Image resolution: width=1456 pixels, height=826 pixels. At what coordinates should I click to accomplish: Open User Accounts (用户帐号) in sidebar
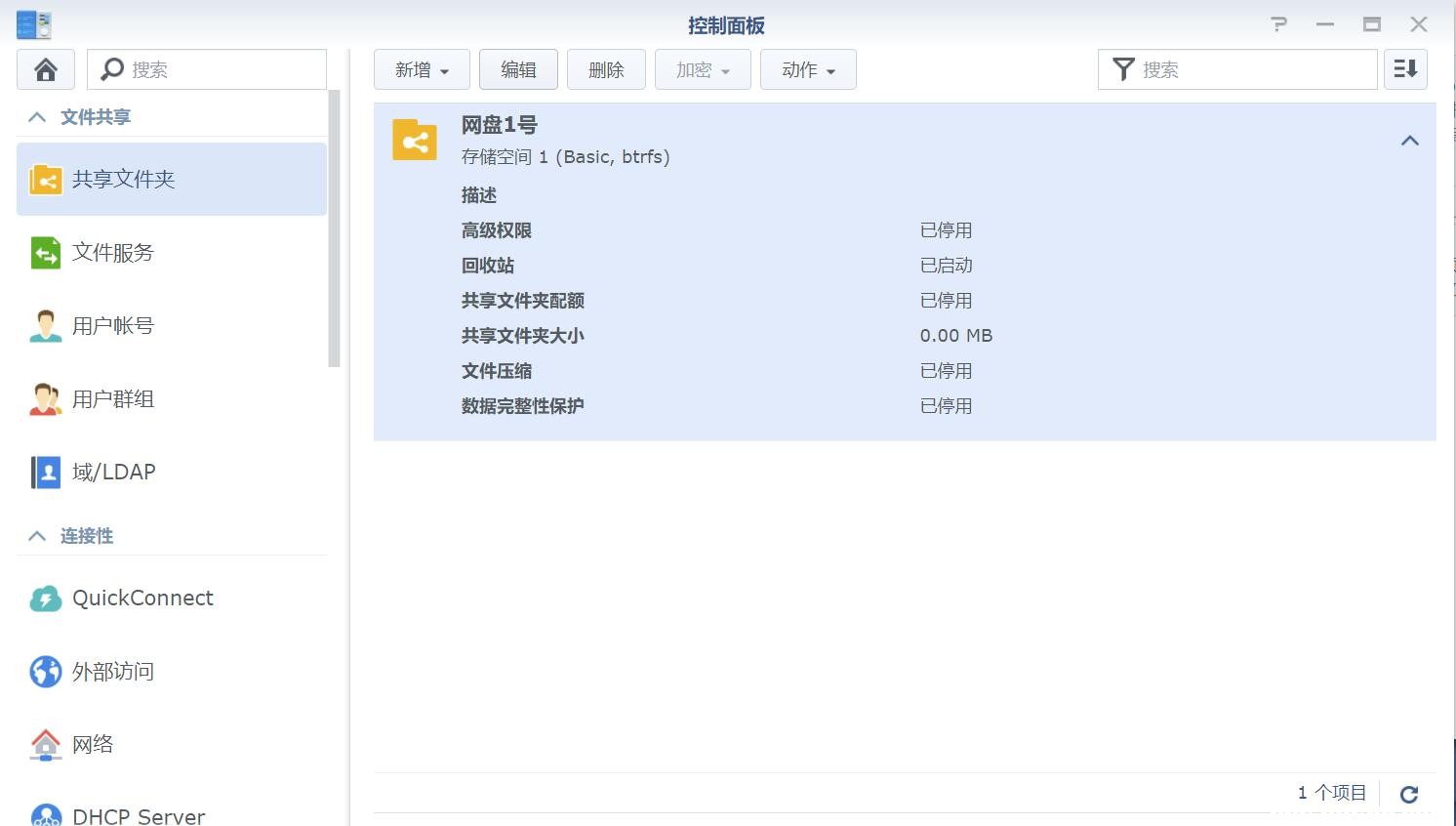[x=172, y=325]
